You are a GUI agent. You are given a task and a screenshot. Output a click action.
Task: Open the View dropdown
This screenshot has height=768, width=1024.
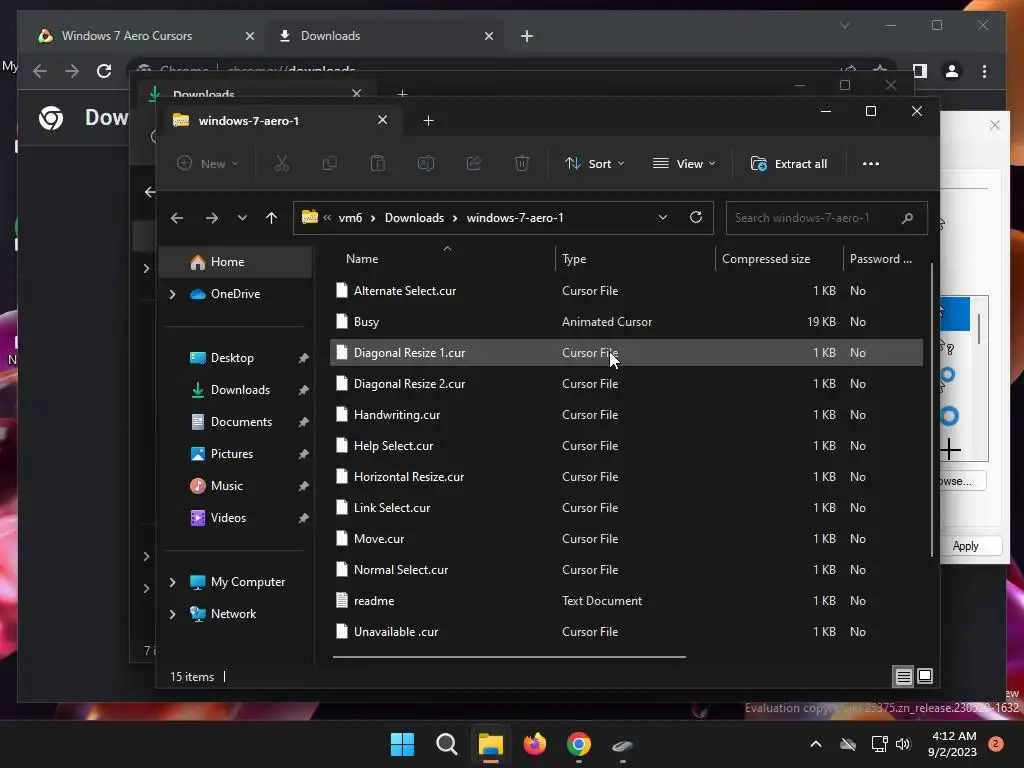(684, 164)
